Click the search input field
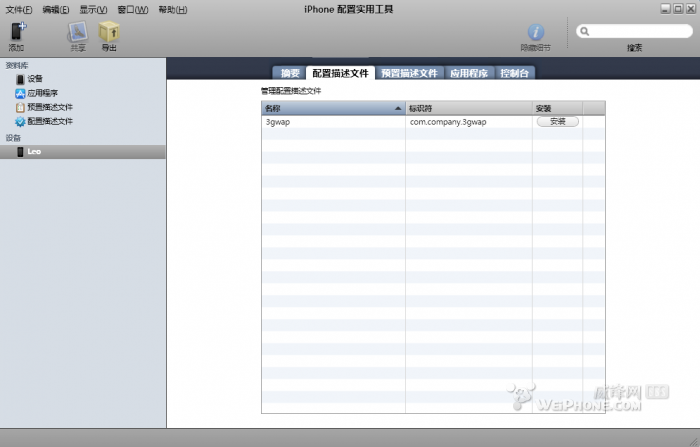 (634, 31)
